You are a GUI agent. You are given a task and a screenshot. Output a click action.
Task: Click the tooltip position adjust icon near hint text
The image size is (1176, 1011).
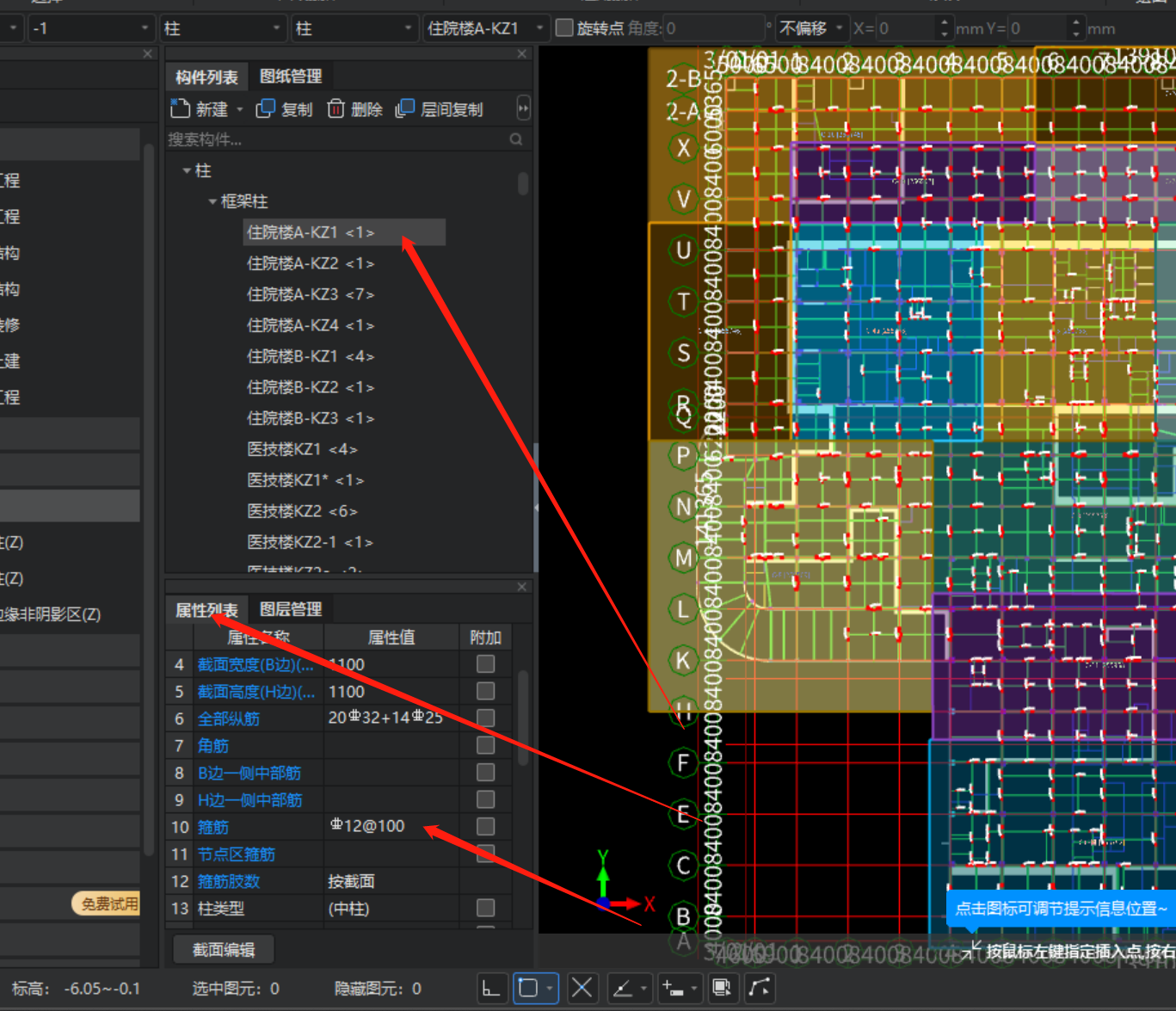click(x=972, y=950)
